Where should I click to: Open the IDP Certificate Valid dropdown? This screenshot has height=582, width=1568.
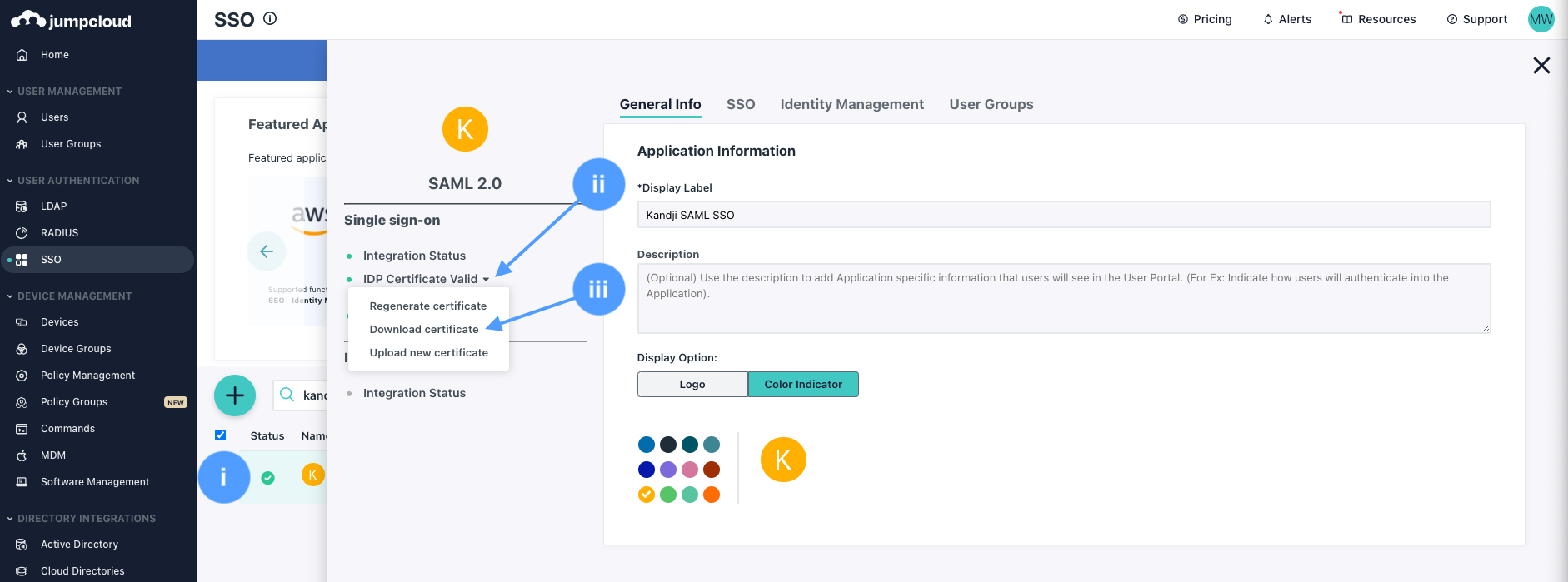pos(426,279)
